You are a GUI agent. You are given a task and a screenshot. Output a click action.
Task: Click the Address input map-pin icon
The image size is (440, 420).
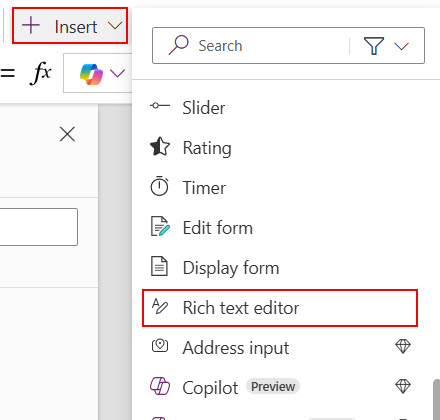click(x=160, y=346)
